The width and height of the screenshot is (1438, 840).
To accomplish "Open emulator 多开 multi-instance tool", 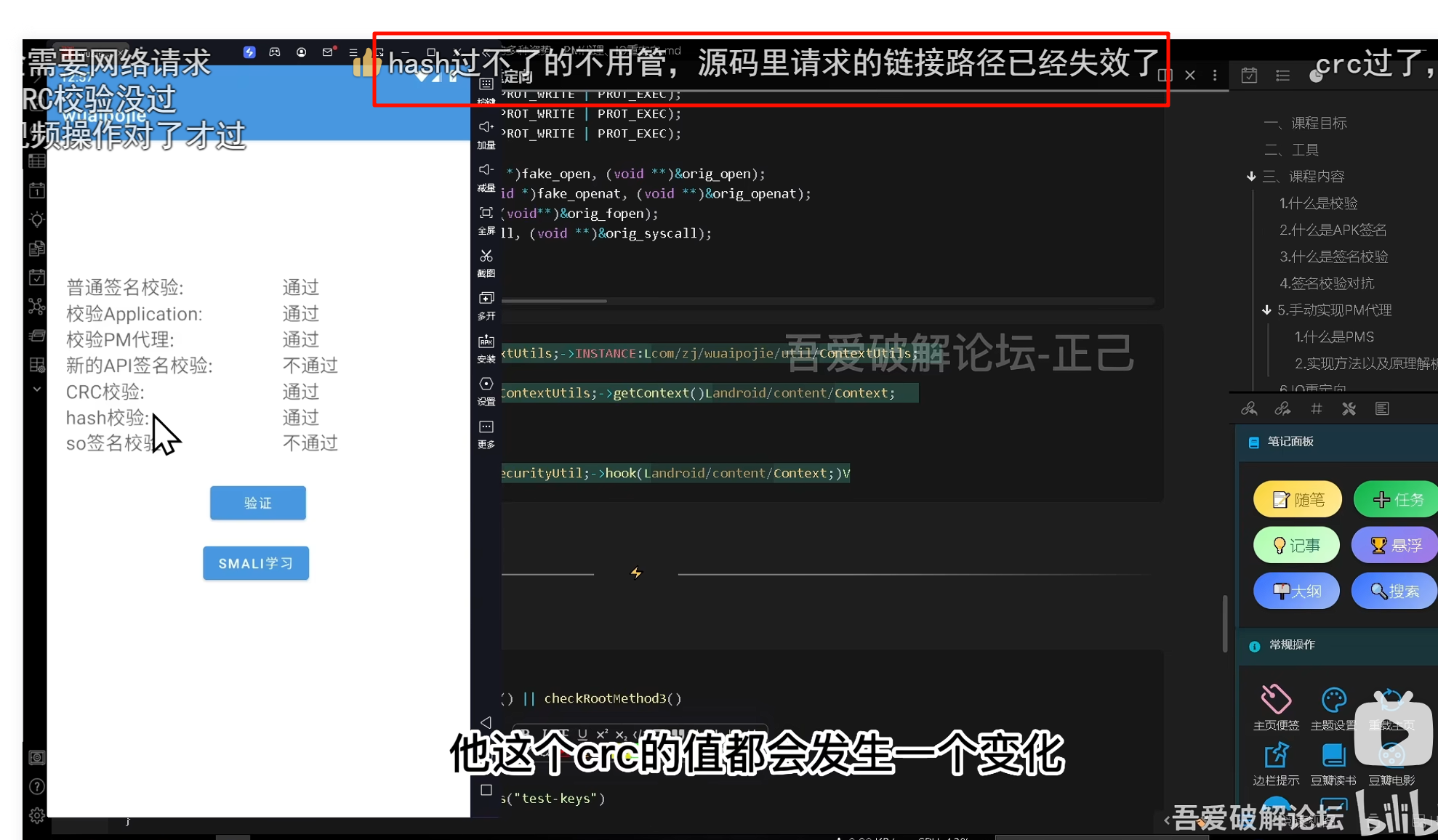I will (486, 306).
